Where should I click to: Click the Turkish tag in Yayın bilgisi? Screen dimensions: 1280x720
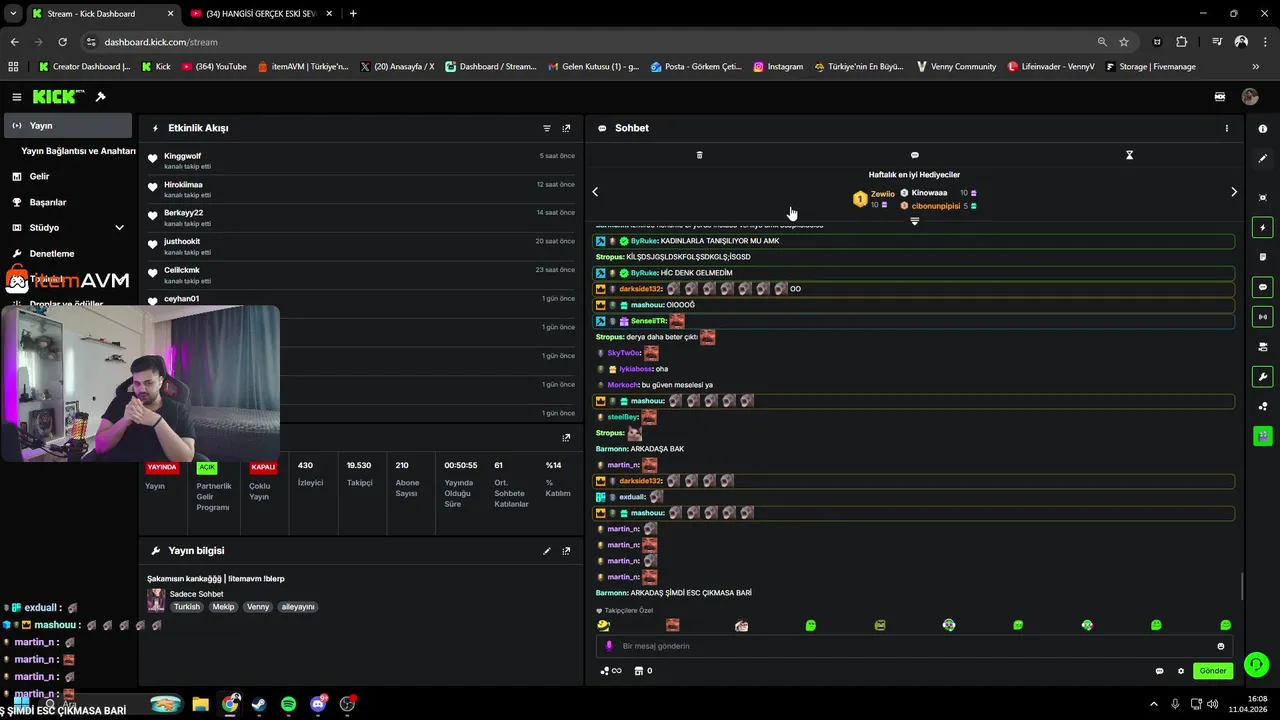186,607
